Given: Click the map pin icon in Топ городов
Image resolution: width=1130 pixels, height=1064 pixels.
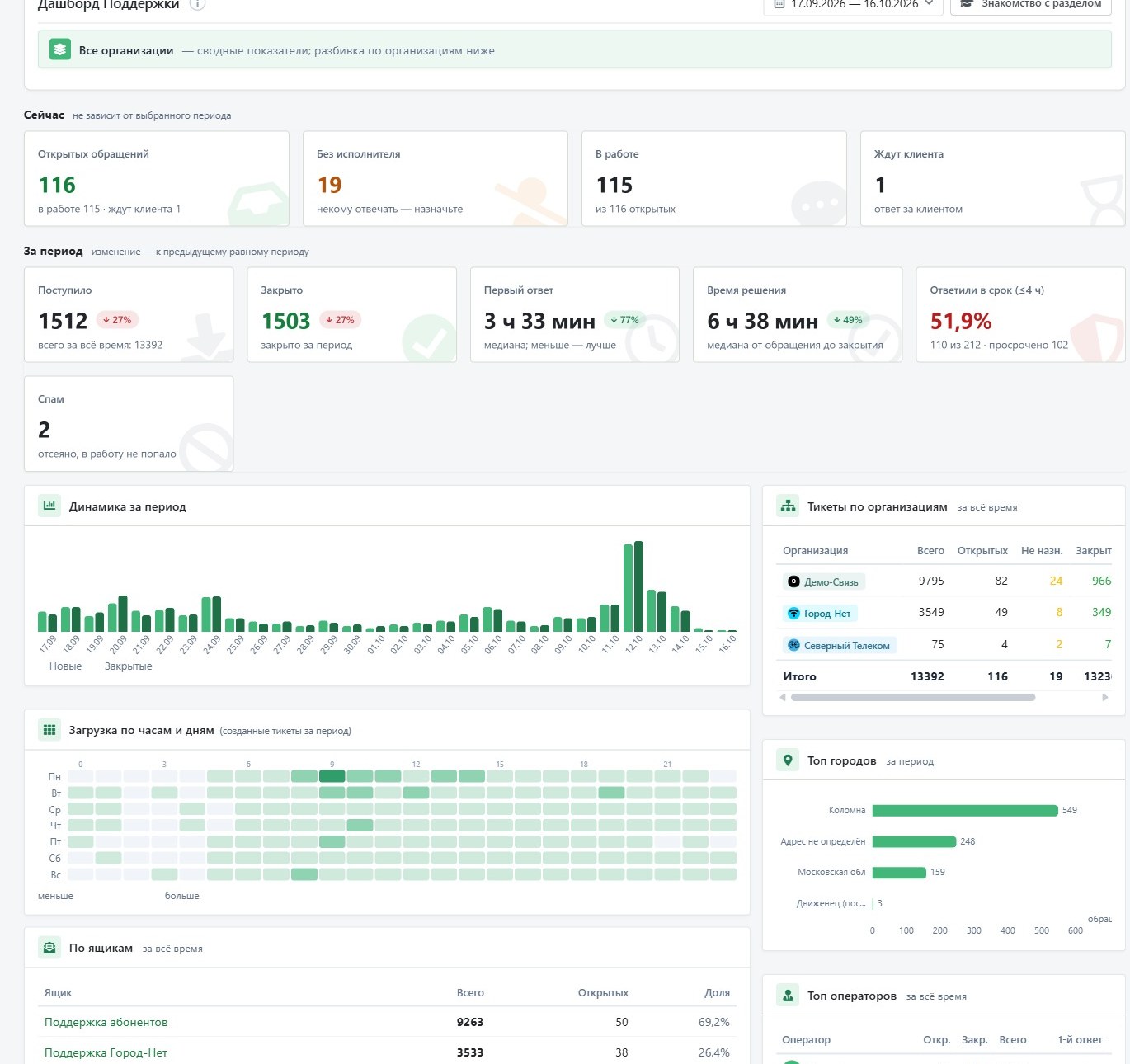Looking at the screenshot, I should (x=788, y=760).
